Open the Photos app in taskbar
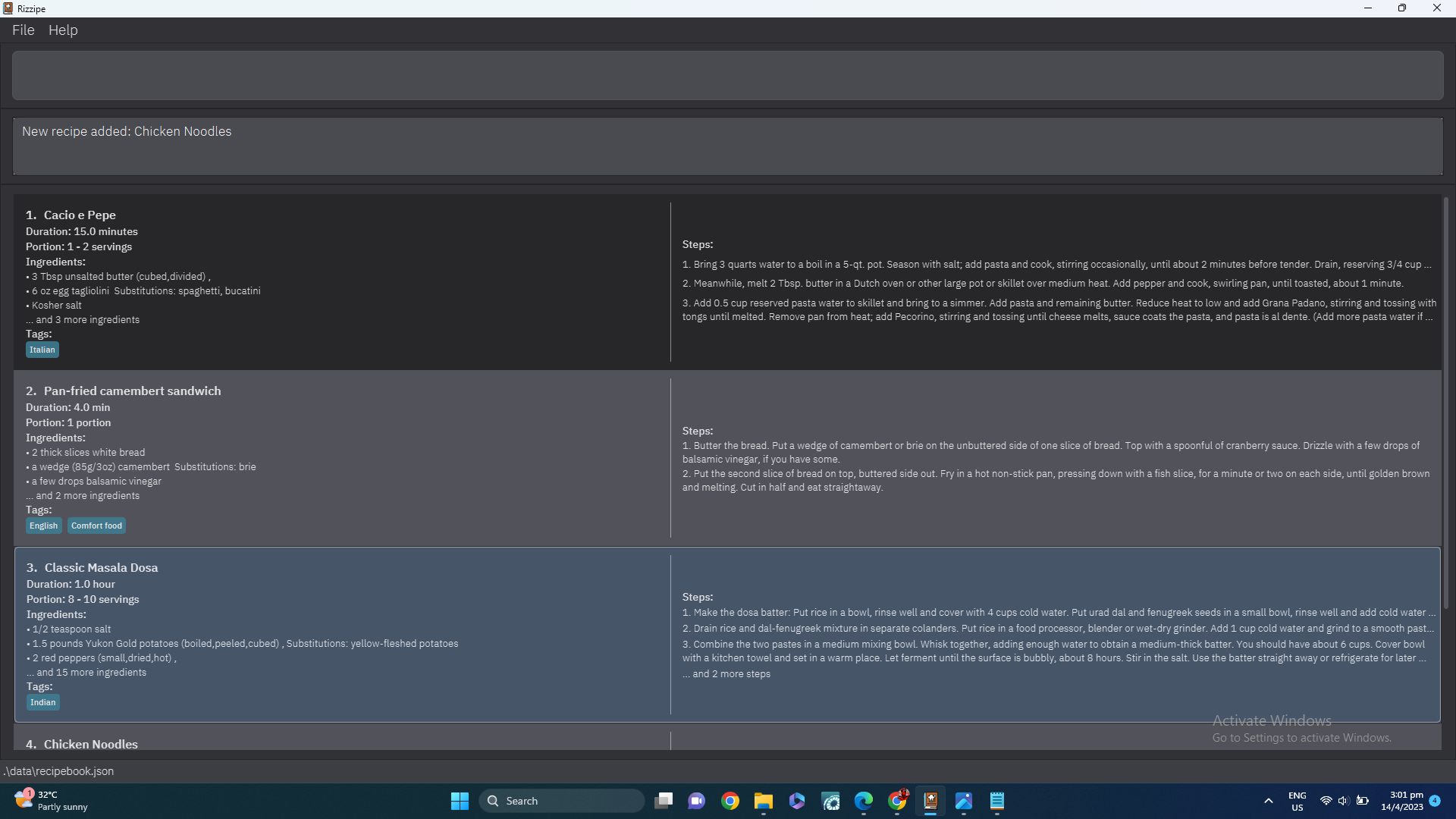 (x=964, y=801)
